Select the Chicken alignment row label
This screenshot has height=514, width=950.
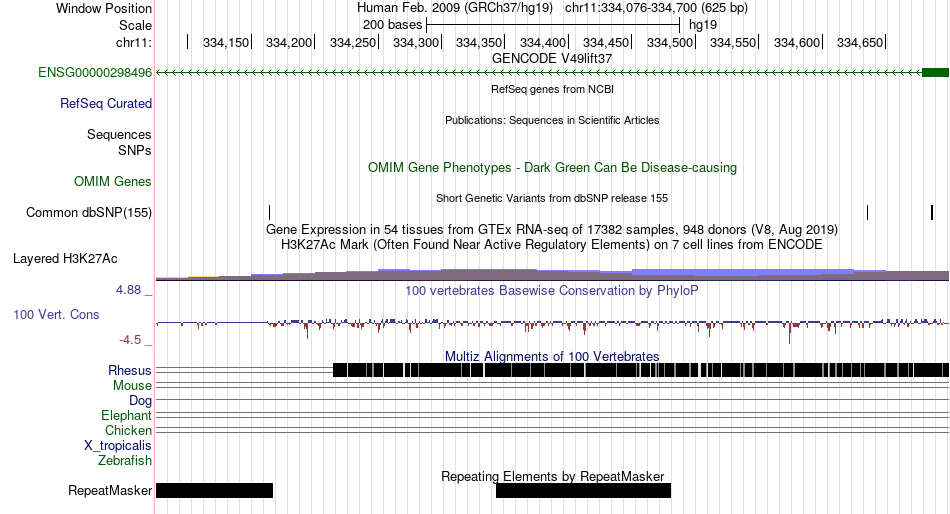(x=128, y=430)
